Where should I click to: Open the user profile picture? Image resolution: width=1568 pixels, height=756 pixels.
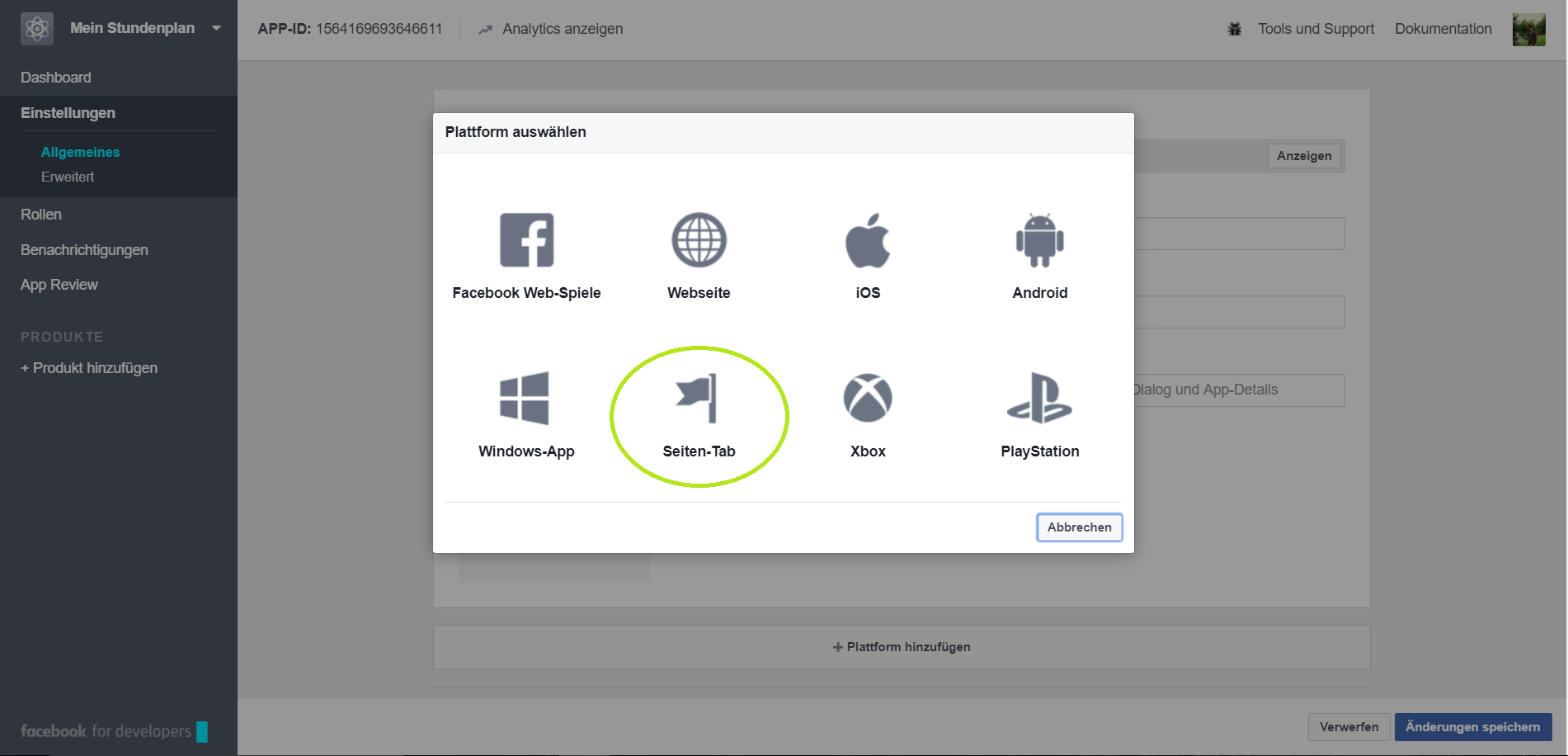pyautogui.click(x=1528, y=30)
